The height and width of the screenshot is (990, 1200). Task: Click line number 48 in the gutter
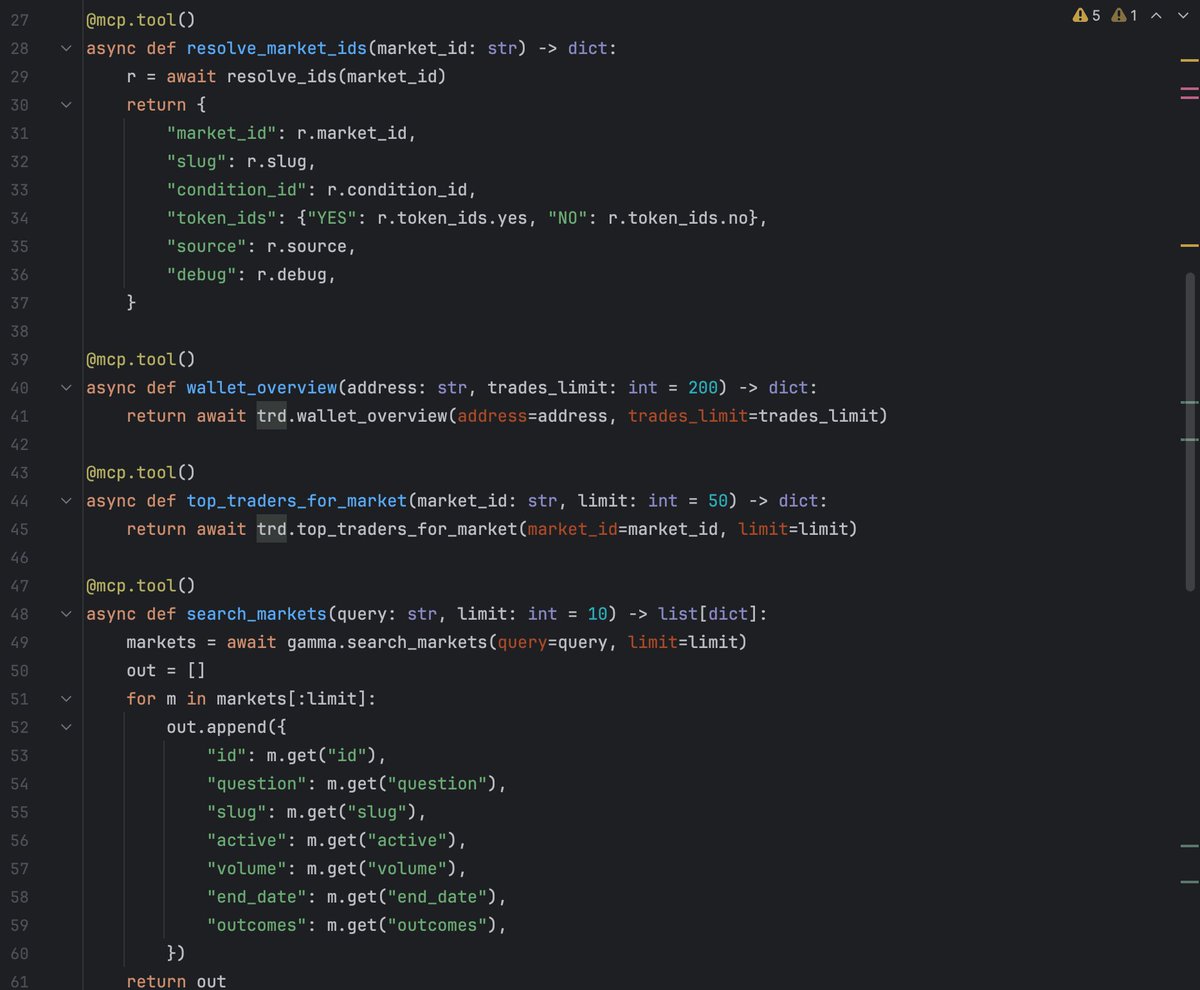pyautogui.click(x=22, y=613)
